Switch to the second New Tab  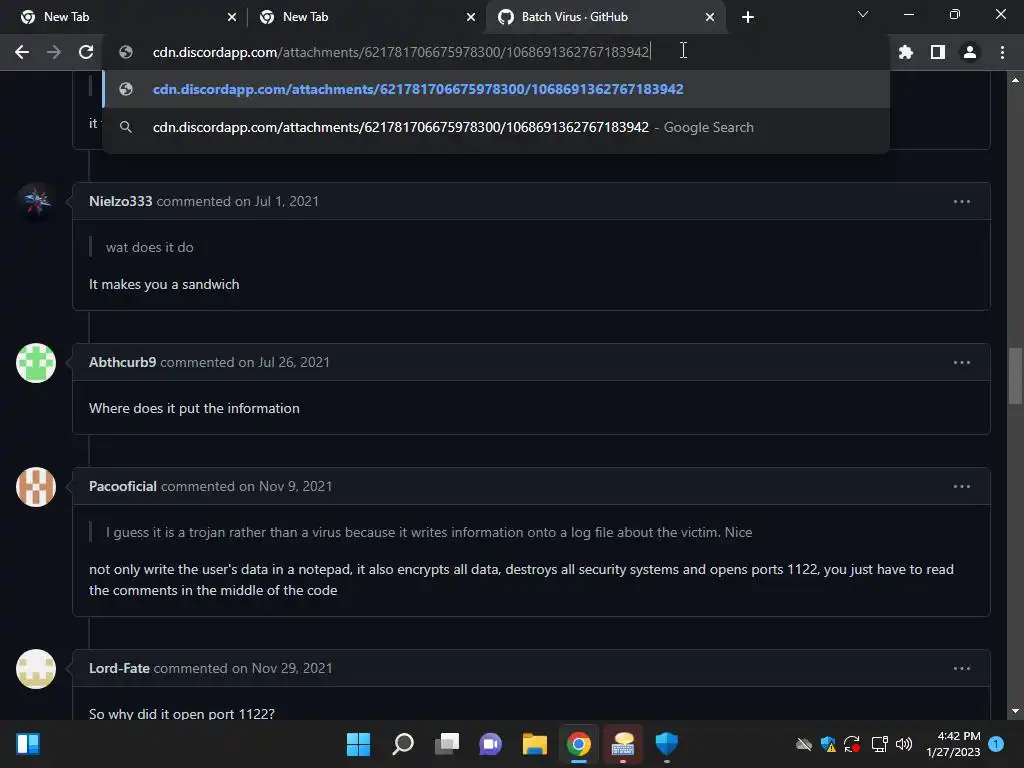tap(364, 17)
